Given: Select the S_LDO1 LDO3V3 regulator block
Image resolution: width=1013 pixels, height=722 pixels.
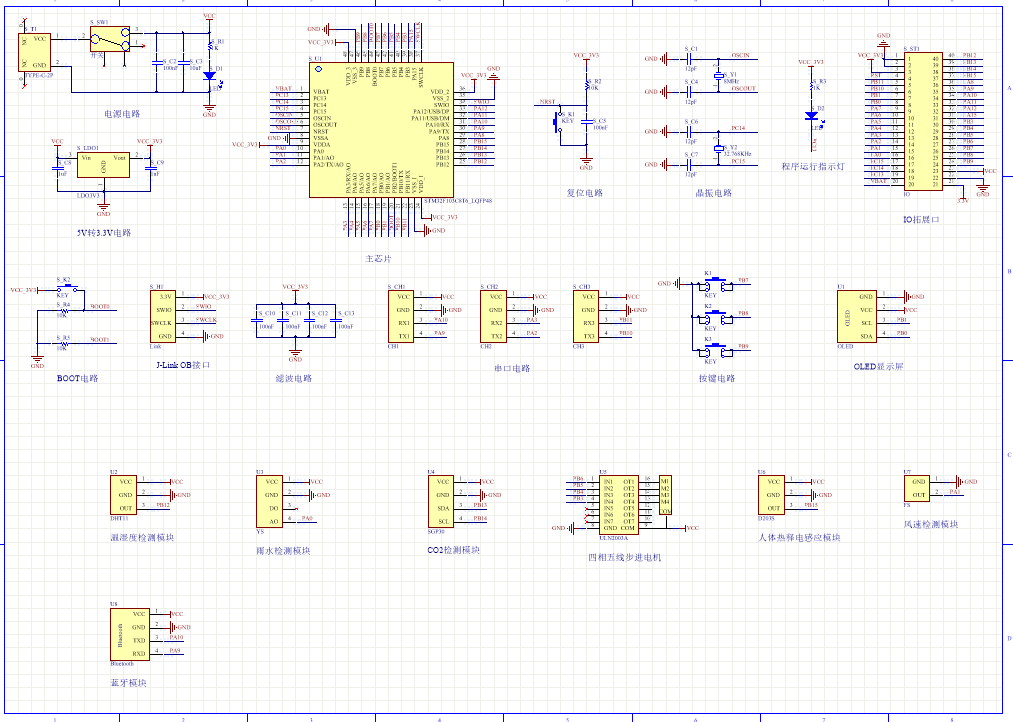Looking at the screenshot, I should pos(103,165).
